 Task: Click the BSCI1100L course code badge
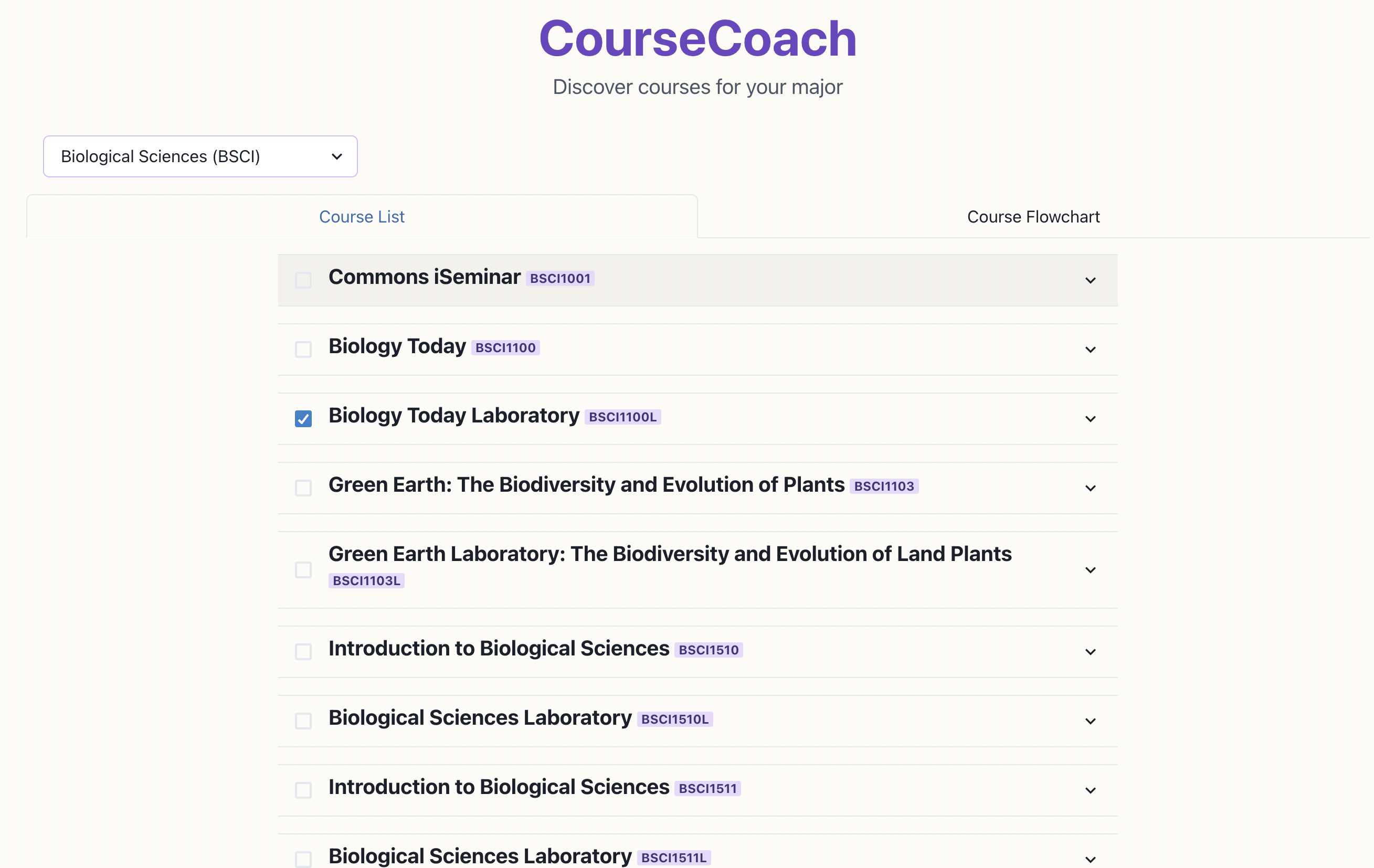click(622, 417)
